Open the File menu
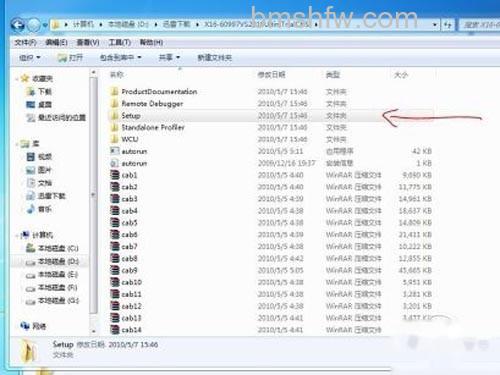Viewport: 500px width, 375px height. pyautogui.click(x=25, y=43)
